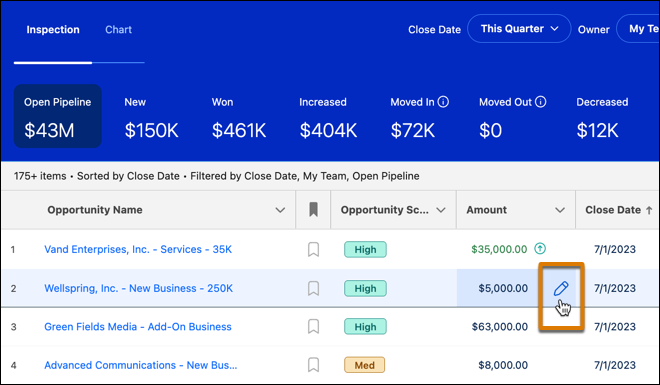This screenshot has width=660, height=385.
Task: Bookmark the Vand Enterprises opportunity
Action: click(313, 250)
